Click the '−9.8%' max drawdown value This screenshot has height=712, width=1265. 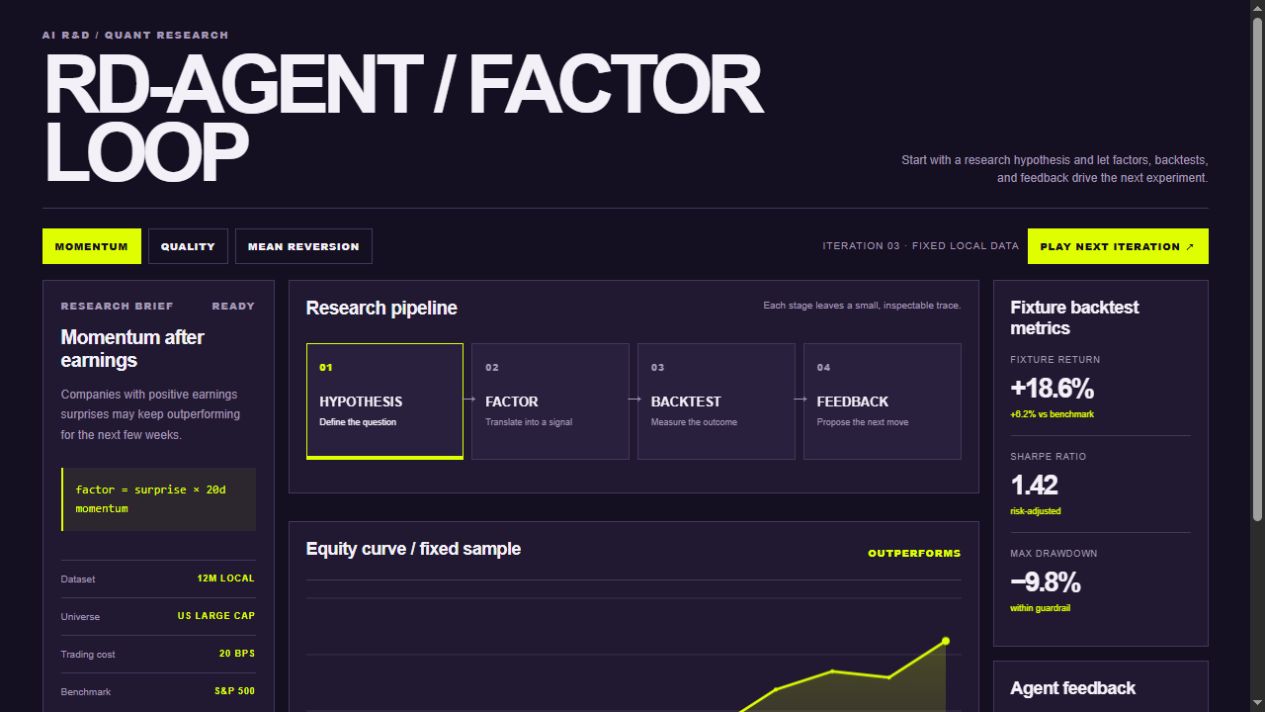click(x=1045, y=582)
